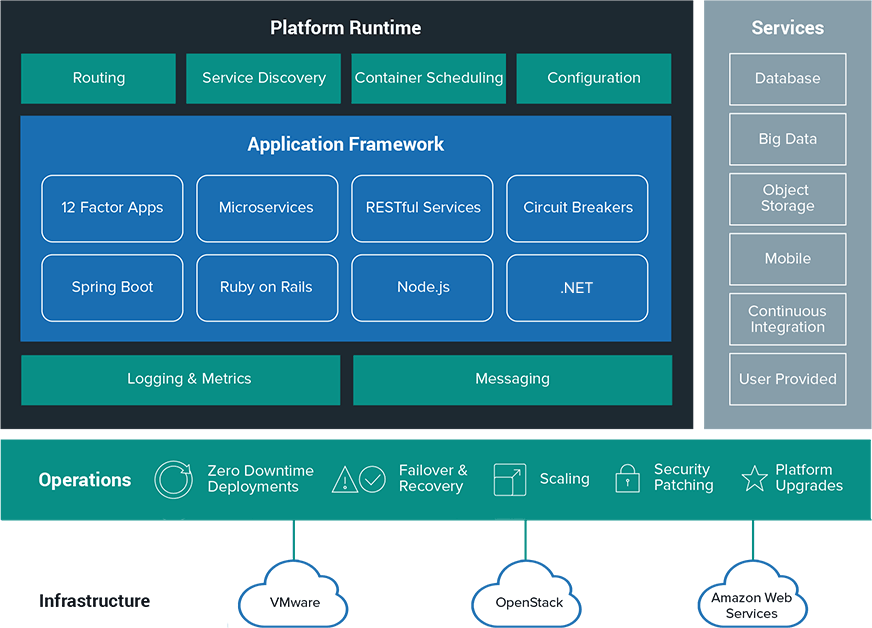
Task: Toggle the Messaging component
Action: pos(512,379)
